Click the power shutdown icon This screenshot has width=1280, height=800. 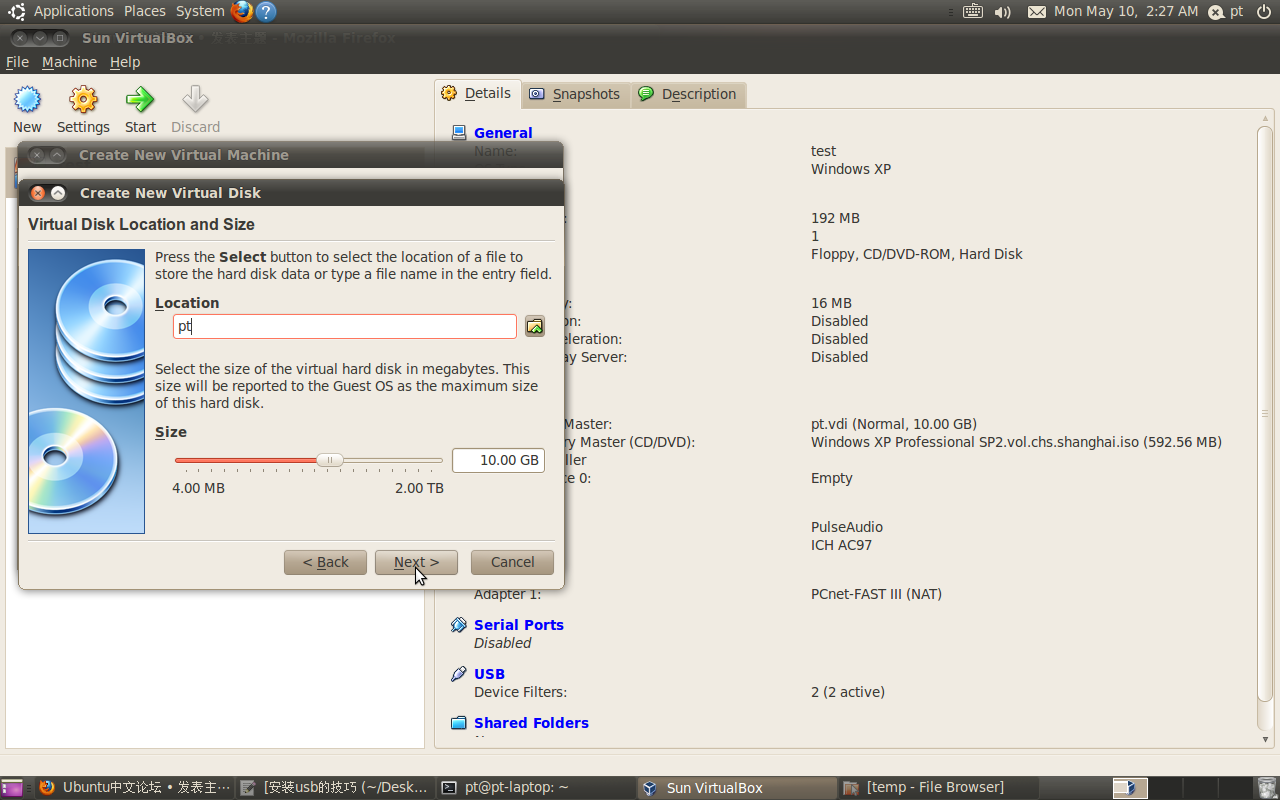tap(1264, 12)
